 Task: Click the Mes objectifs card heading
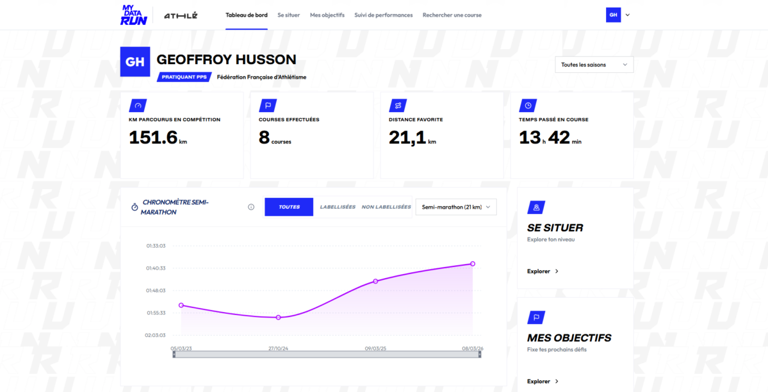click(x=569, y=338)
